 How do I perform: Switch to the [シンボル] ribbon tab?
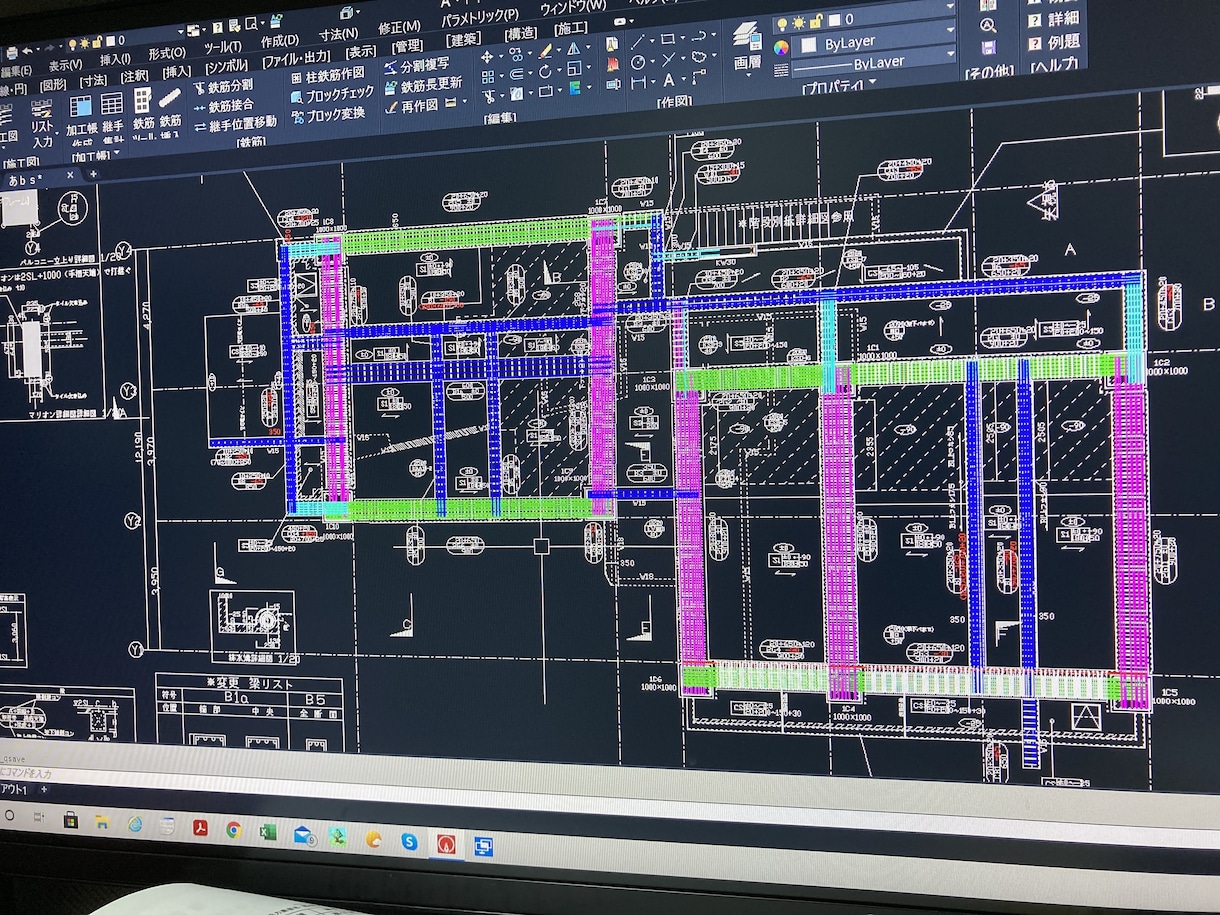point(226,65)
